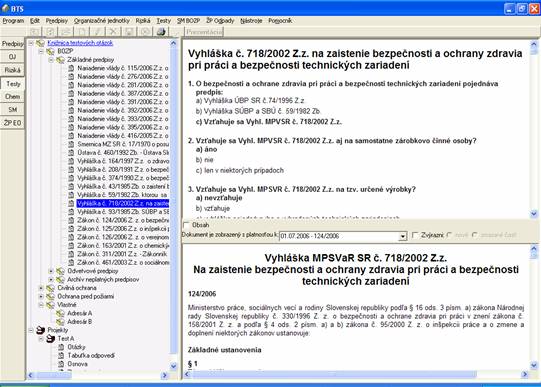Click tree panel vertical scroll up arrow
541x387 pixels.
point(173,43)
